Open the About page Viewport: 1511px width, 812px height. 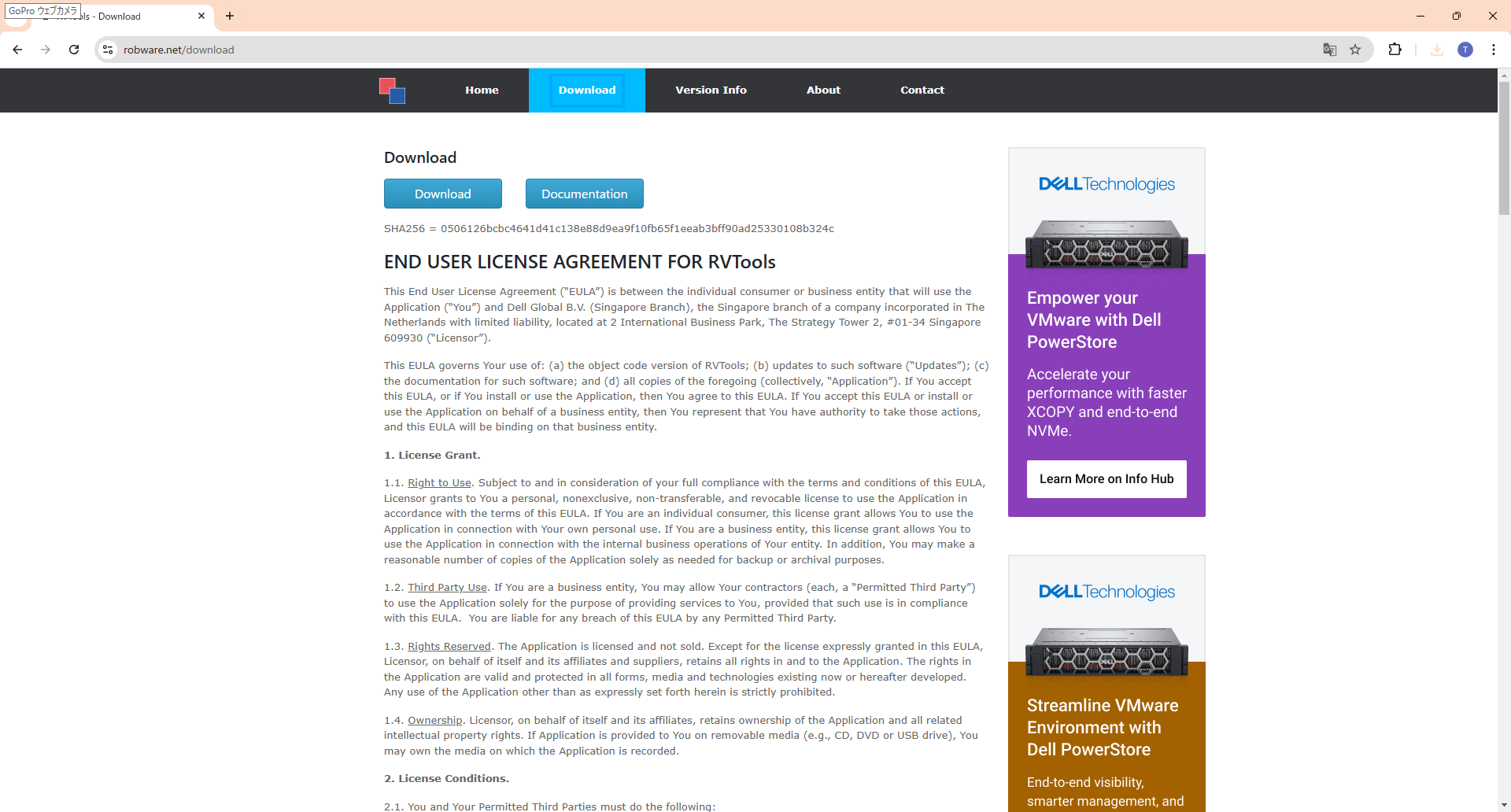pos(823,90)
